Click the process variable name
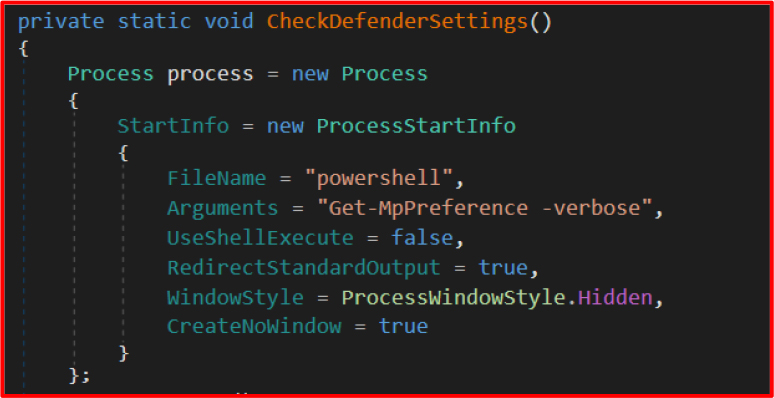 point(210,75)
